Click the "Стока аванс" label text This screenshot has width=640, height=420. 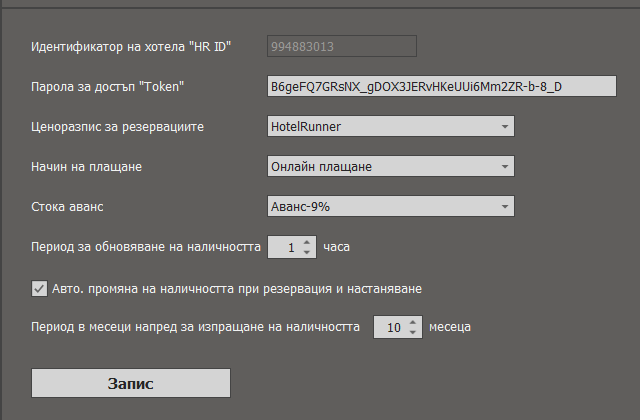point(68,206)
